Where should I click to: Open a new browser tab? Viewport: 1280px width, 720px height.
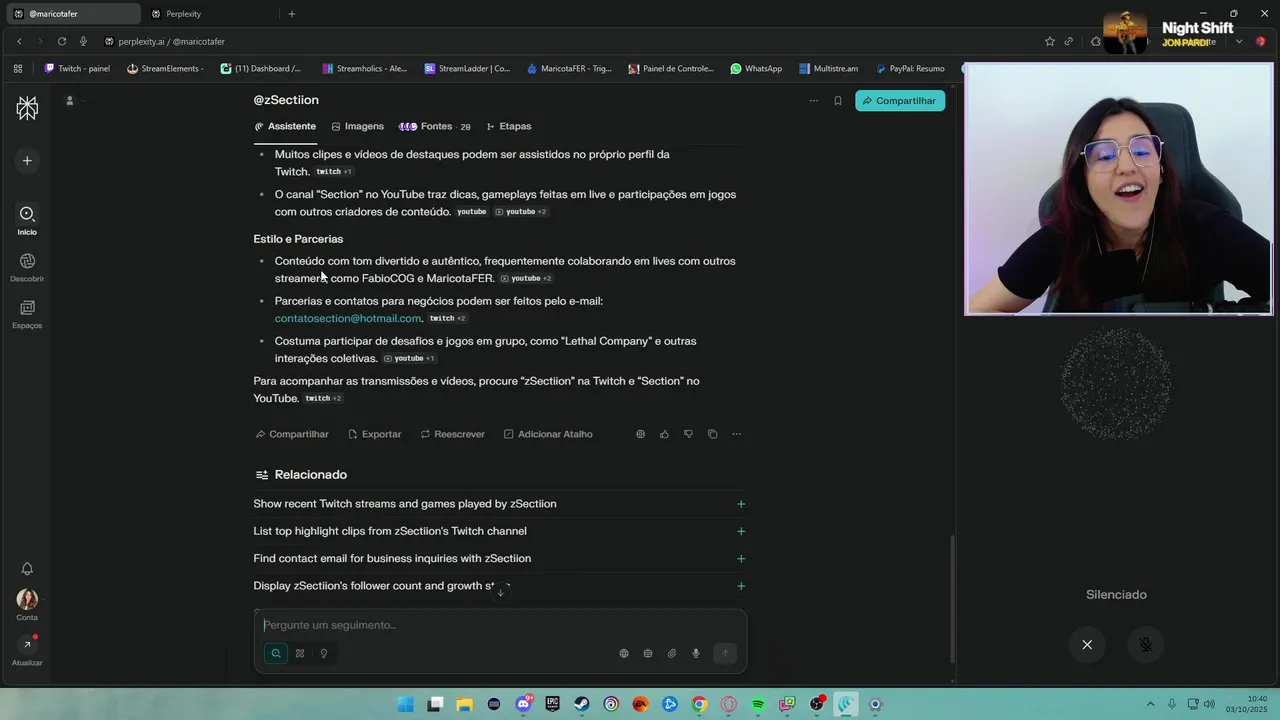click(x=292, y=14)
